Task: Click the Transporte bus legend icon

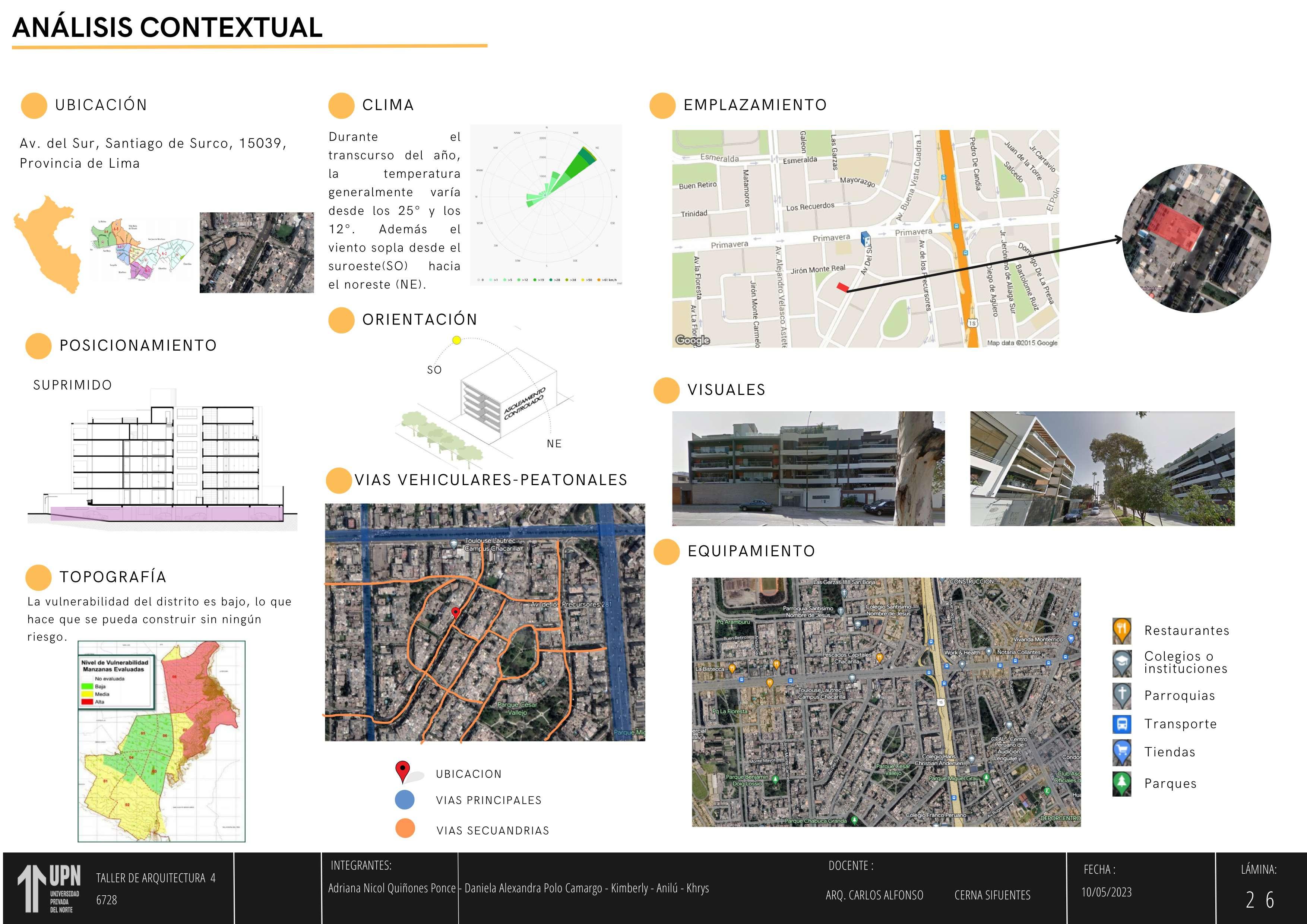Action: click(1121, 724)
